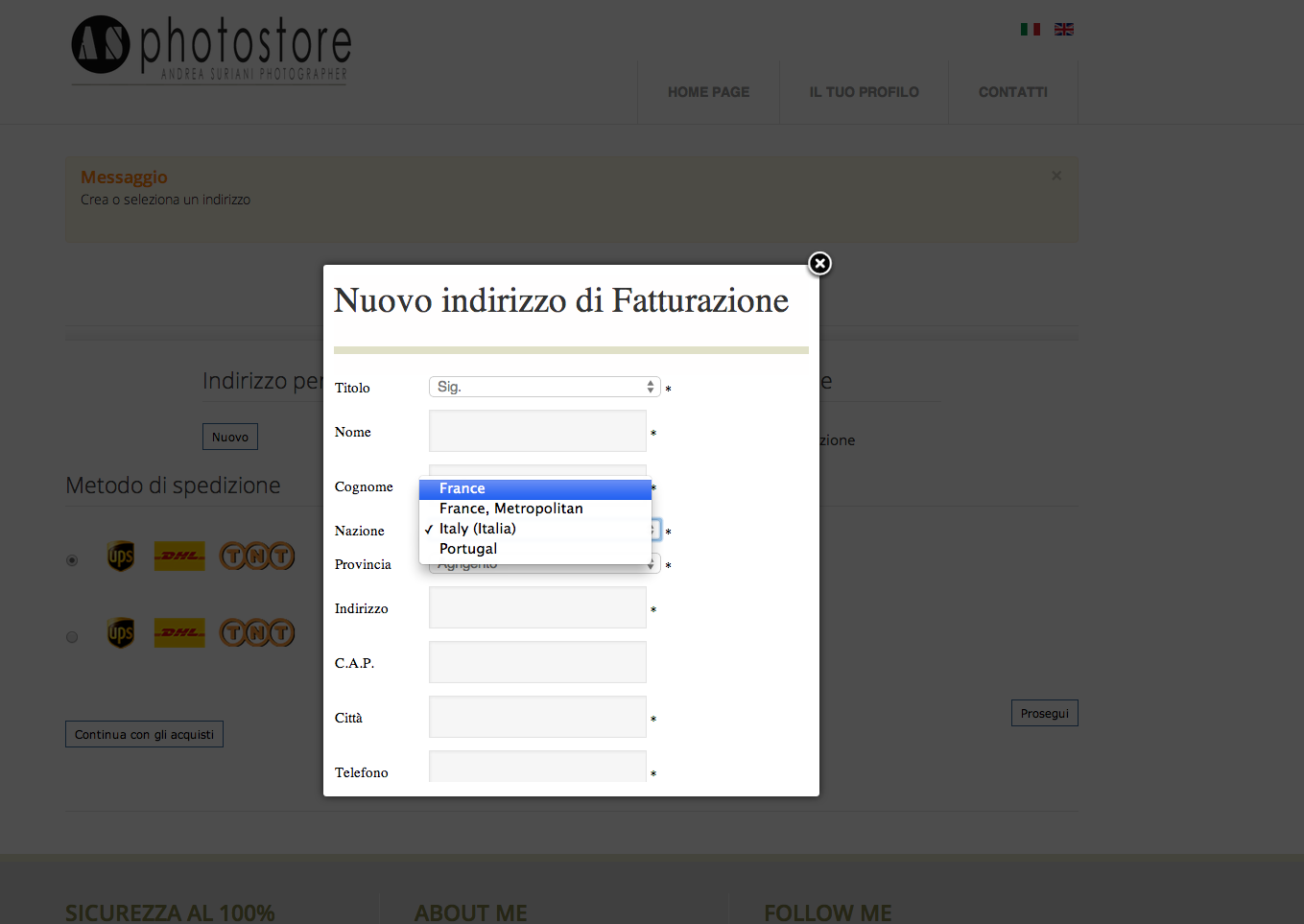
Task: Focus the Nome input field
Action: pos(537,431)
